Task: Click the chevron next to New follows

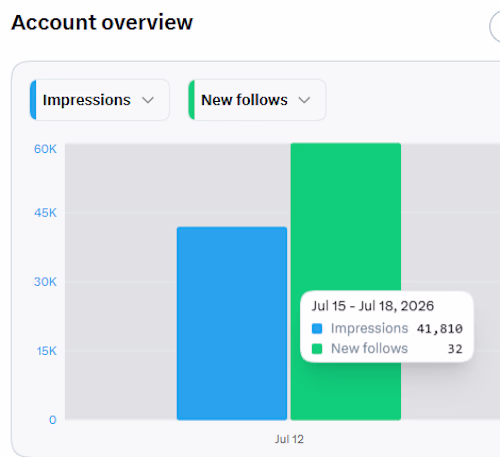Action: pos(304,100)
